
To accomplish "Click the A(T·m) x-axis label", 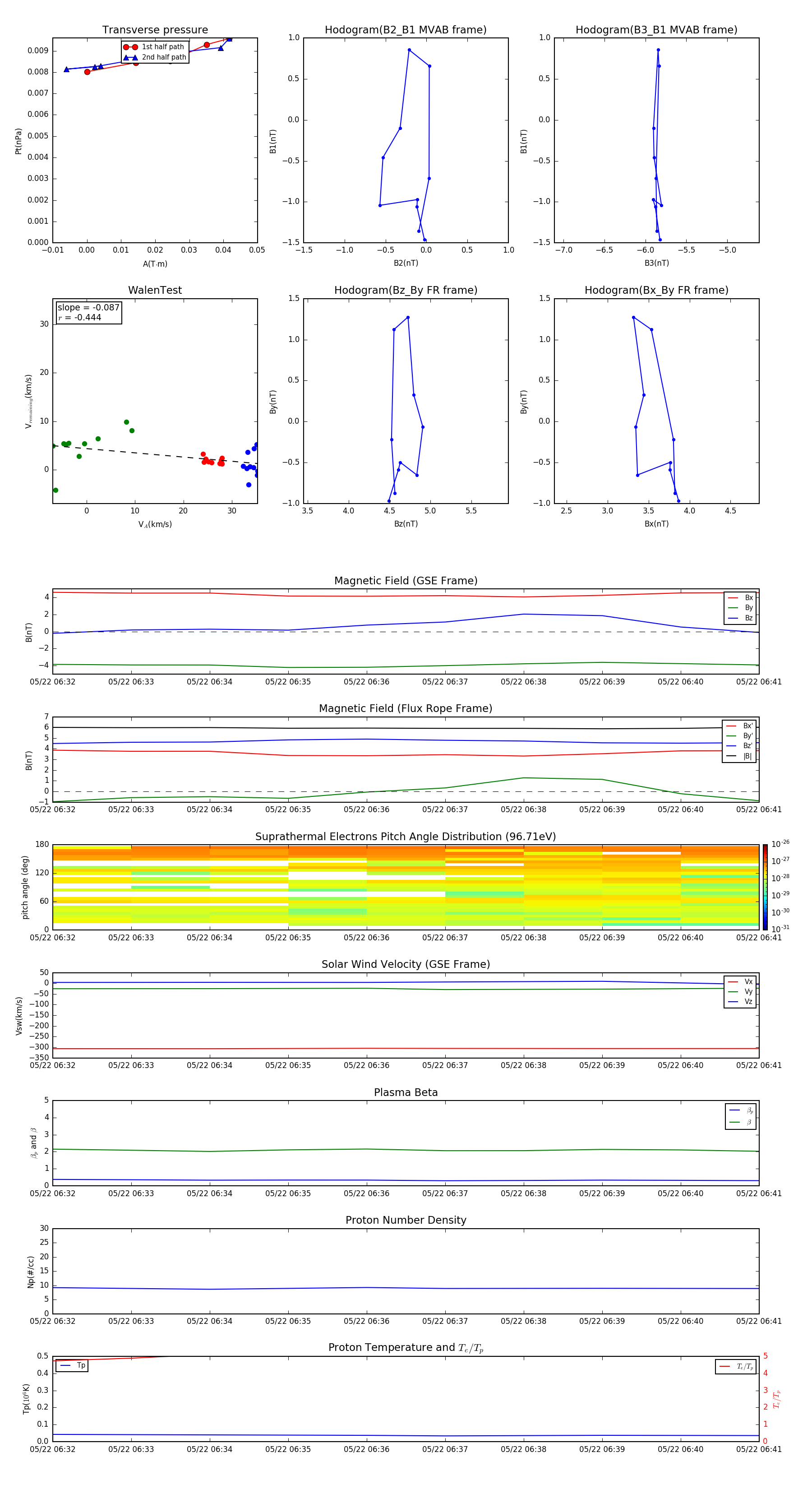I will pos(155,264).
